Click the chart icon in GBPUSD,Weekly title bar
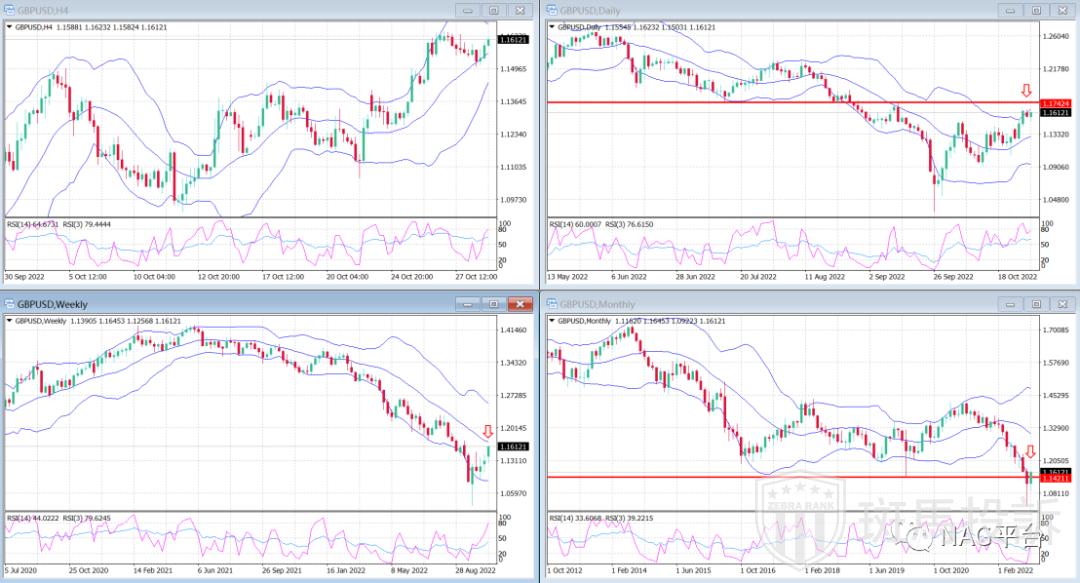Viewport: 1080px width, 583px height. click(9, 304)
